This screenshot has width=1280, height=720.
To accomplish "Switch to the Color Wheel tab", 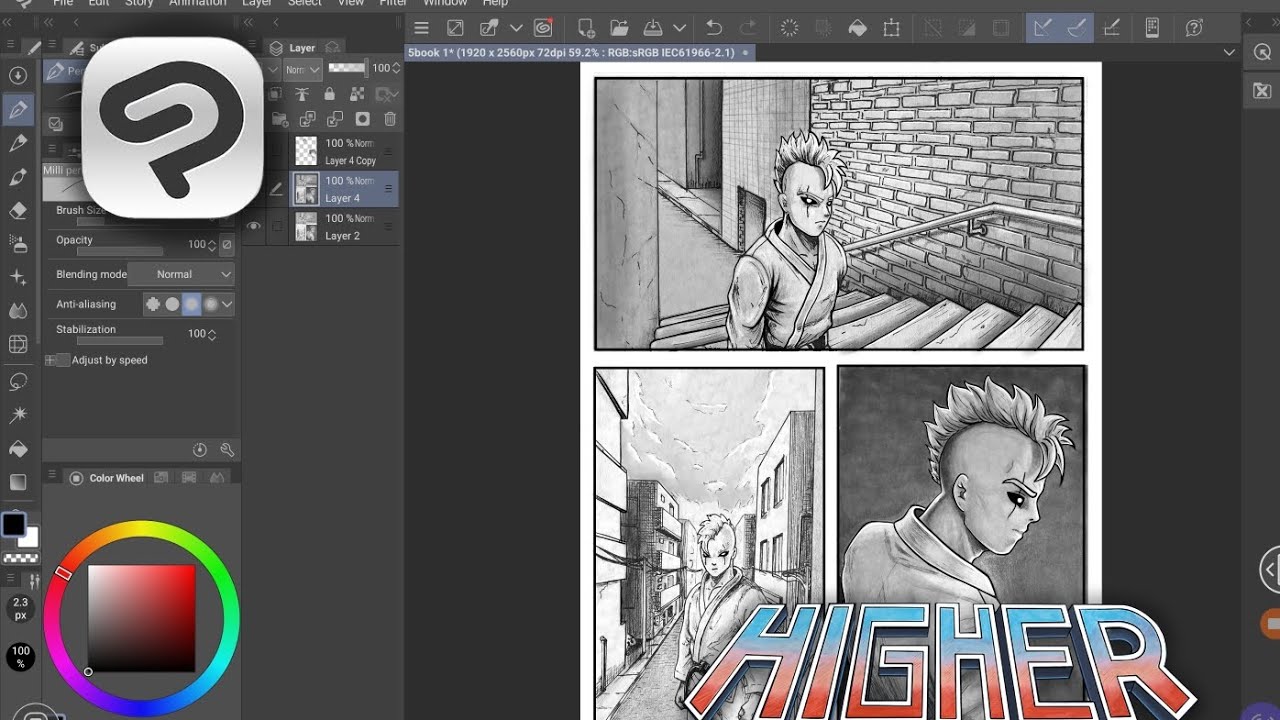I will [x=108, y=478].
